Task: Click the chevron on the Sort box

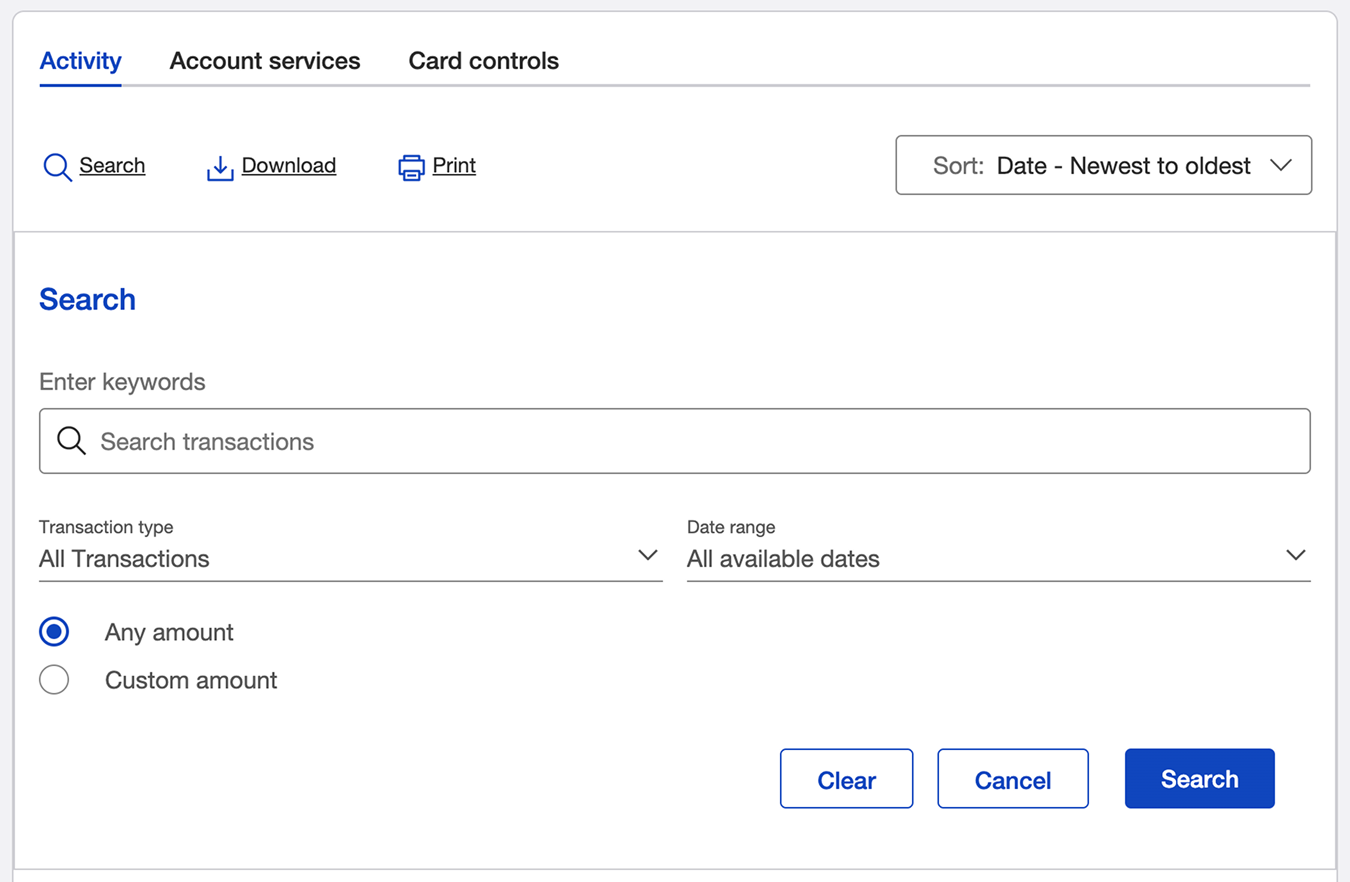Action: pyautogui.click(x=1281, y=166)
